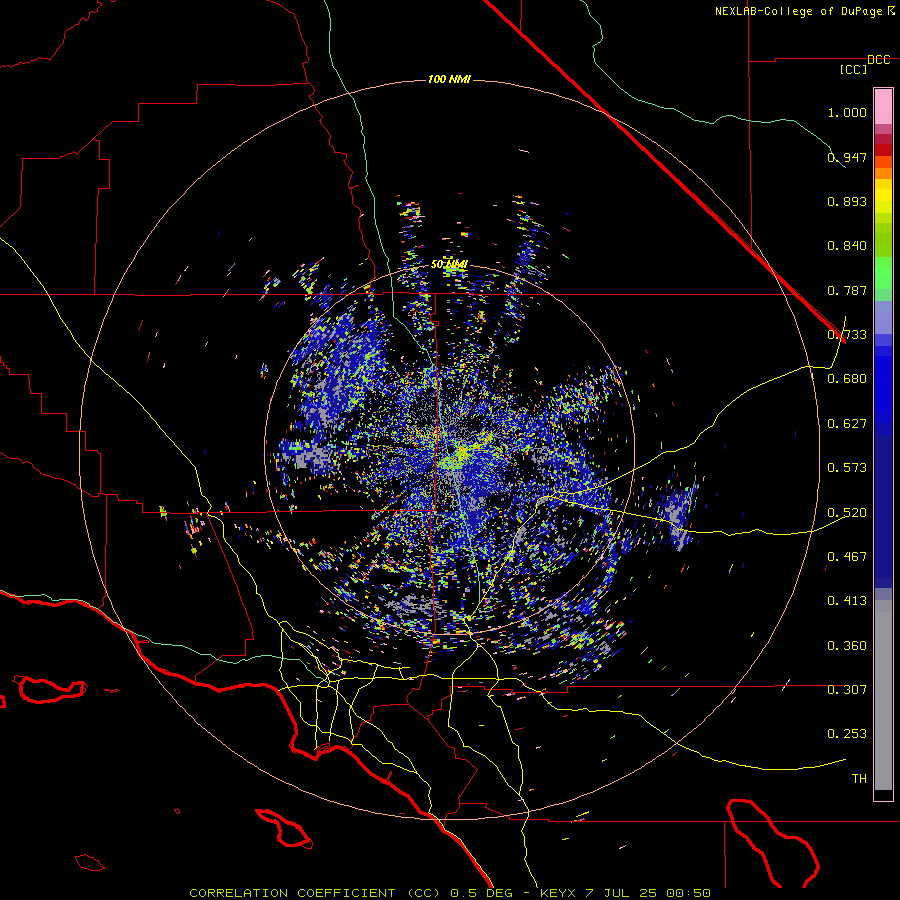Select the 0.467 legend value
This screenshot has width=900, height=900.
coord(847,557)
